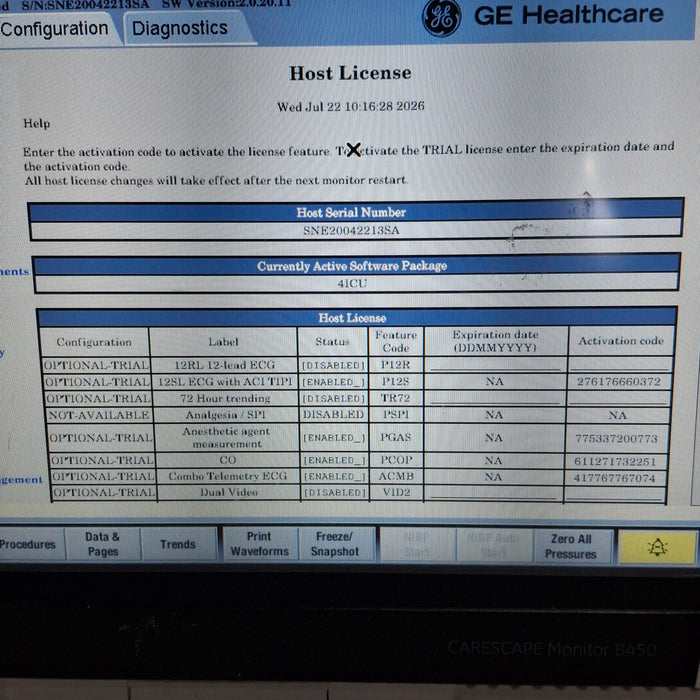Toggle [ENABLED_] status of CO row

pos(335,460)
